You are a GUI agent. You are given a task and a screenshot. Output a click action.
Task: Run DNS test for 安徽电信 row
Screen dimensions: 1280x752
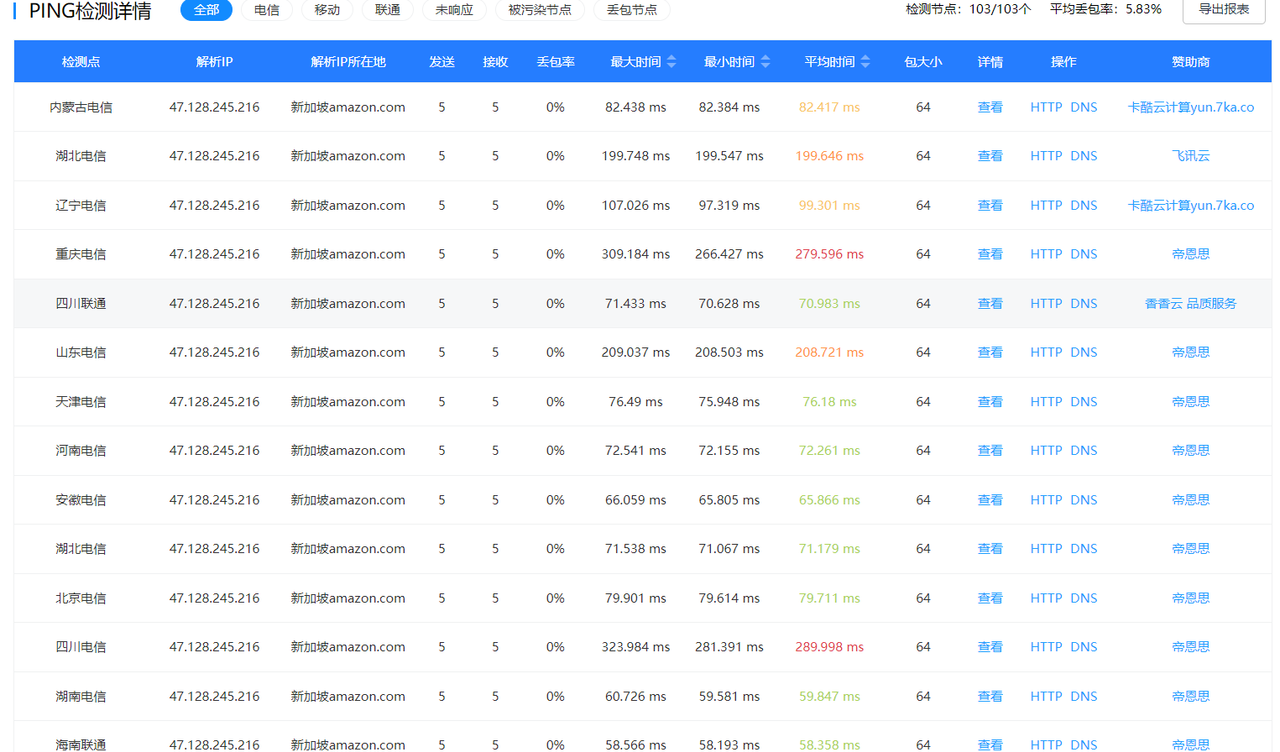pos(1084,499)
